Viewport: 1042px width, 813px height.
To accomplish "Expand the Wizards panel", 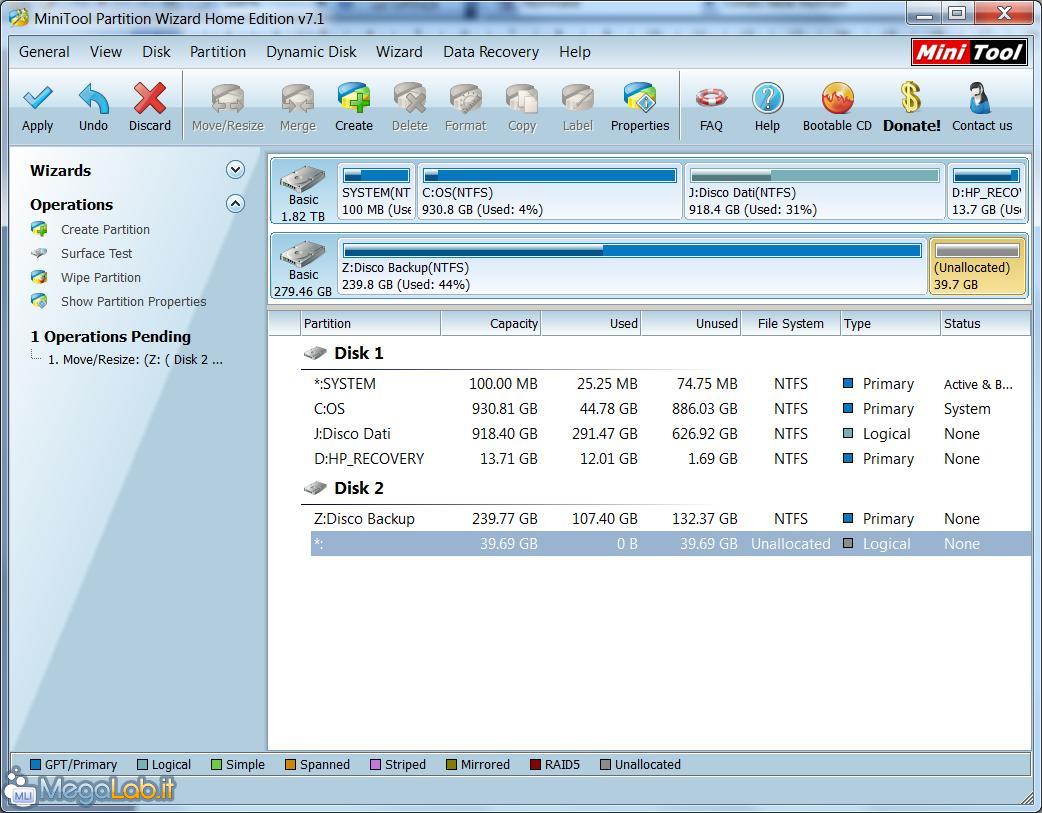I will (235, 170).
